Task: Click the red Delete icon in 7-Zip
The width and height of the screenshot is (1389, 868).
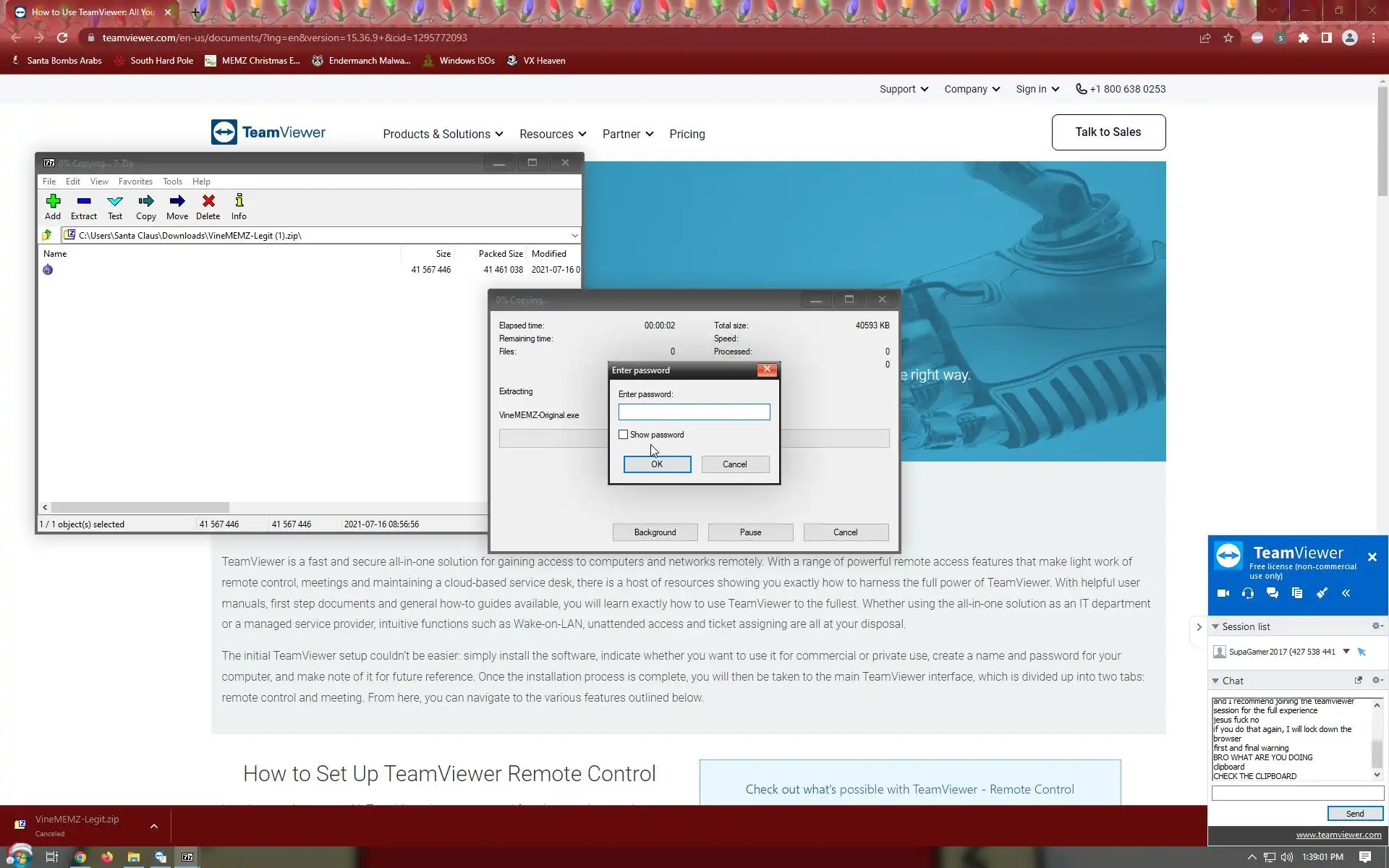Action: click(x=208, y=202)
